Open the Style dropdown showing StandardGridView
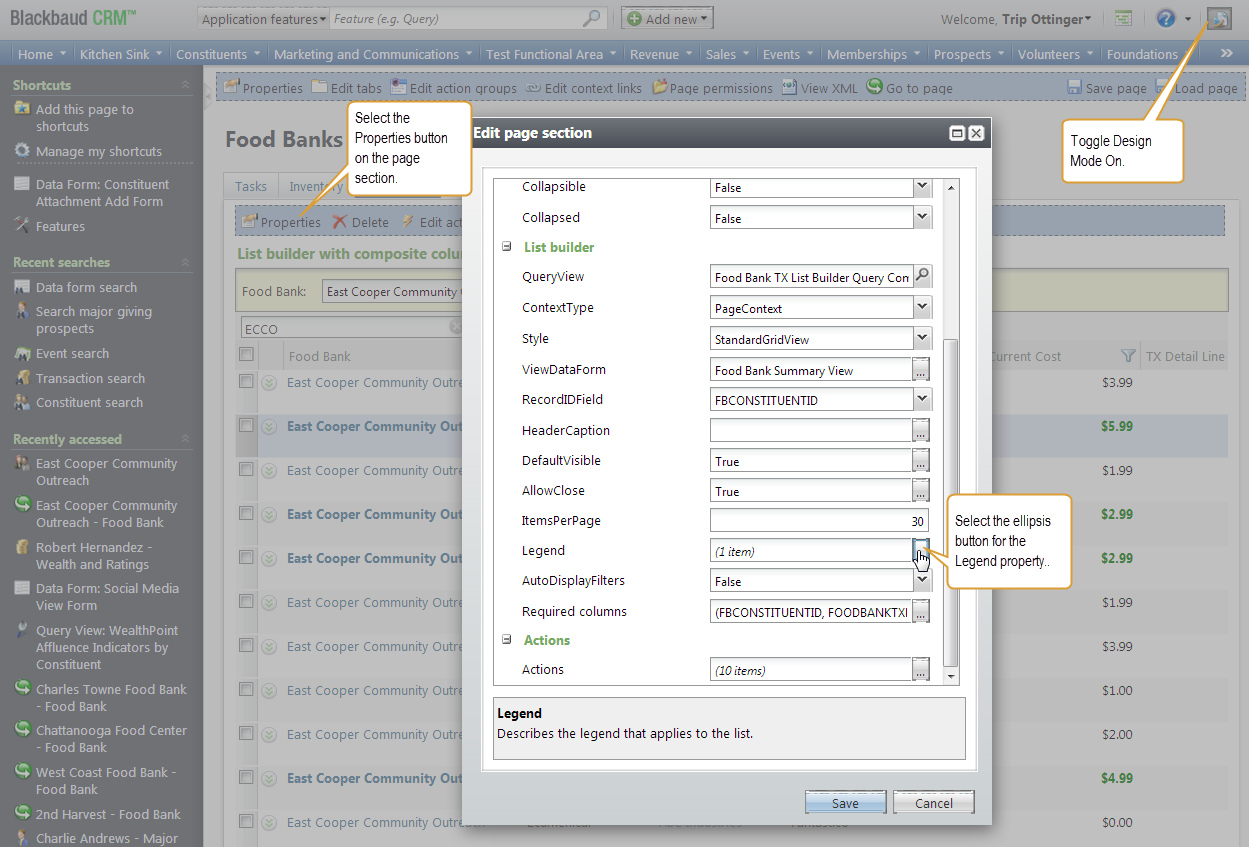Screen dimensions: 1249x847 coord(922,339)
